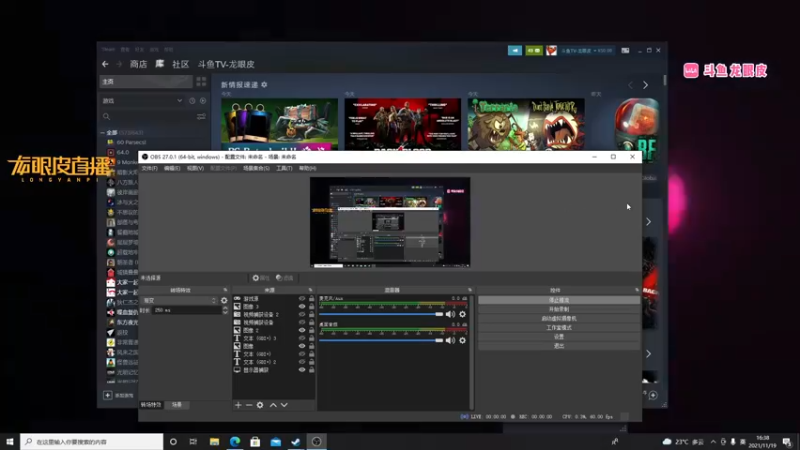Switch to the 场景 dock tab

point(177,405)
